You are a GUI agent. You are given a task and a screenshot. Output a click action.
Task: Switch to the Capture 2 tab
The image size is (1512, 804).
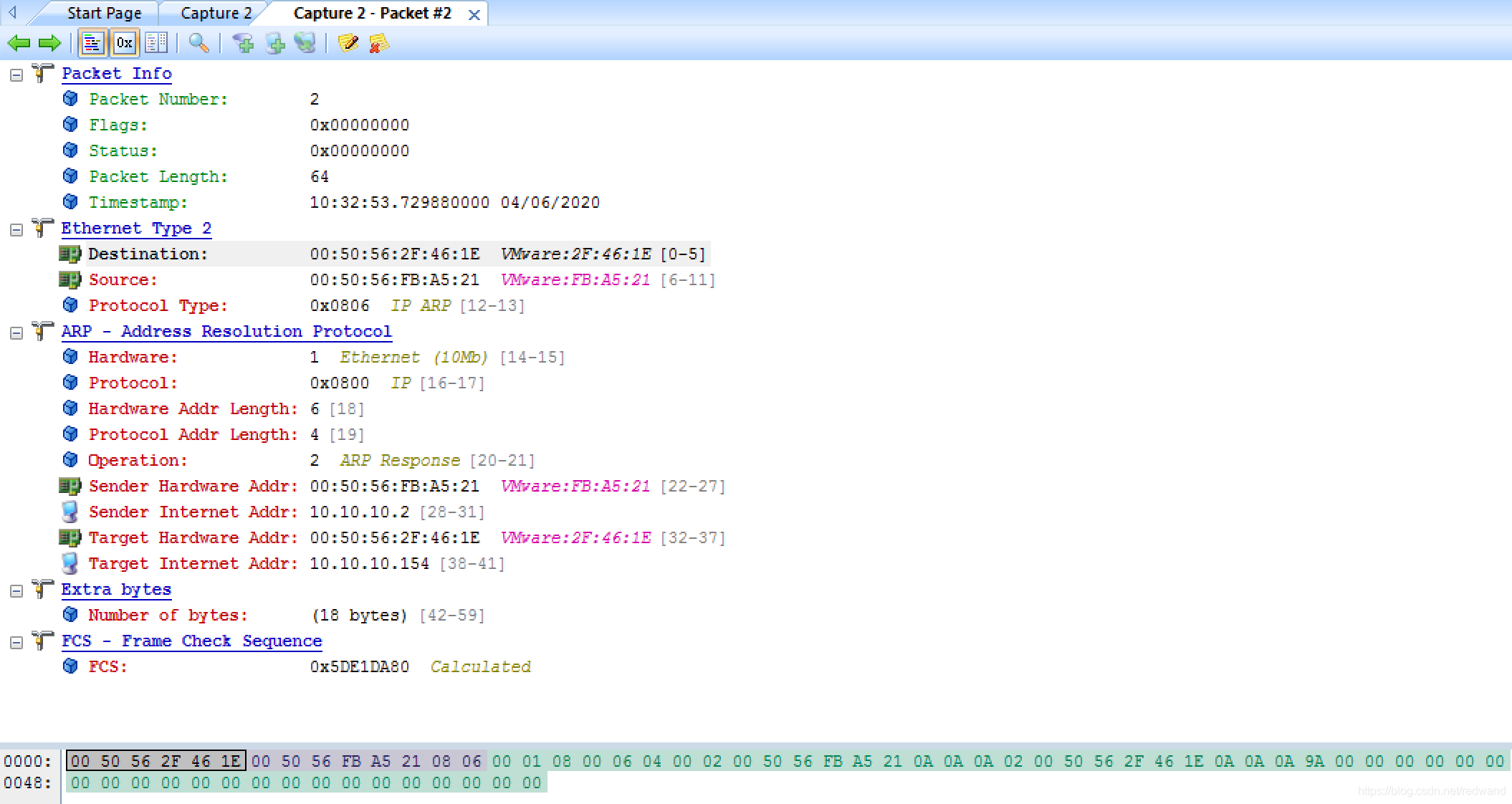tap(216, 13)
